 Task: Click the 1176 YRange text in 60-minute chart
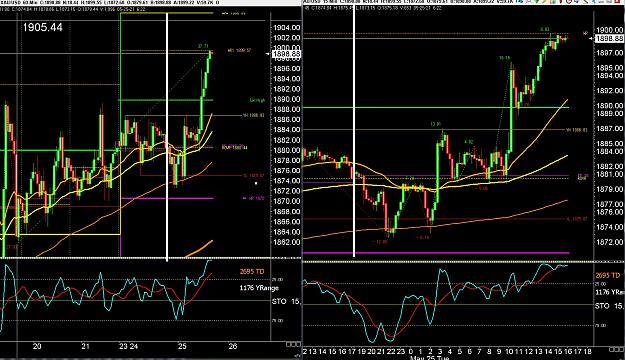click(259, 287)
